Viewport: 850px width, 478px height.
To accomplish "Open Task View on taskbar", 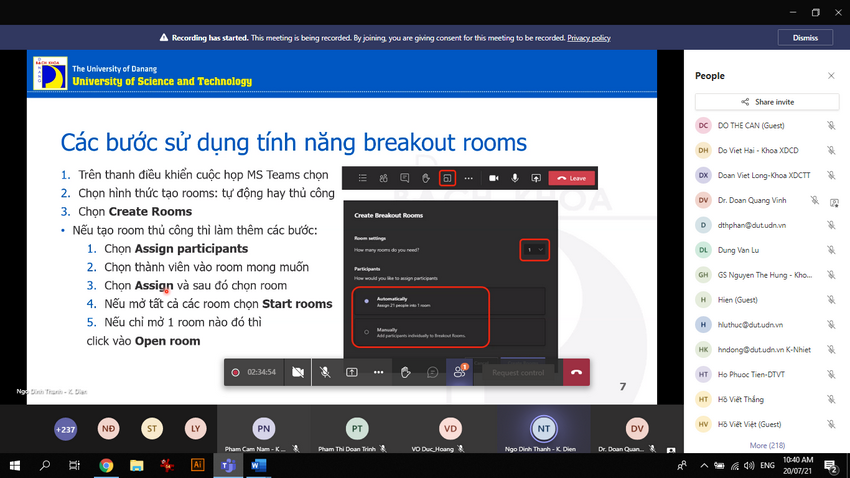I will pyautogui.click(x=74, y=466).
